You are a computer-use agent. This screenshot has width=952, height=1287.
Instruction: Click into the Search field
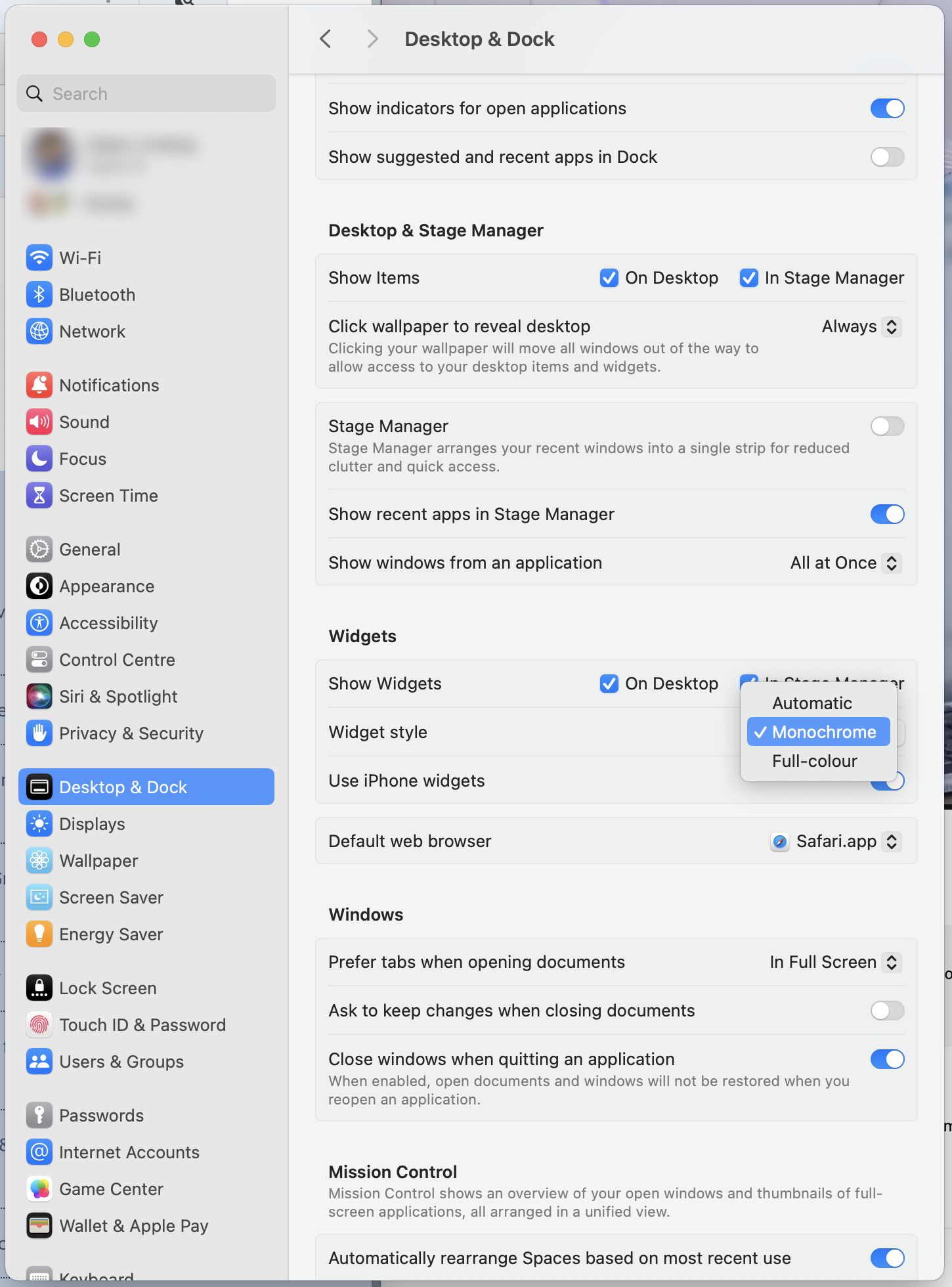146,93
